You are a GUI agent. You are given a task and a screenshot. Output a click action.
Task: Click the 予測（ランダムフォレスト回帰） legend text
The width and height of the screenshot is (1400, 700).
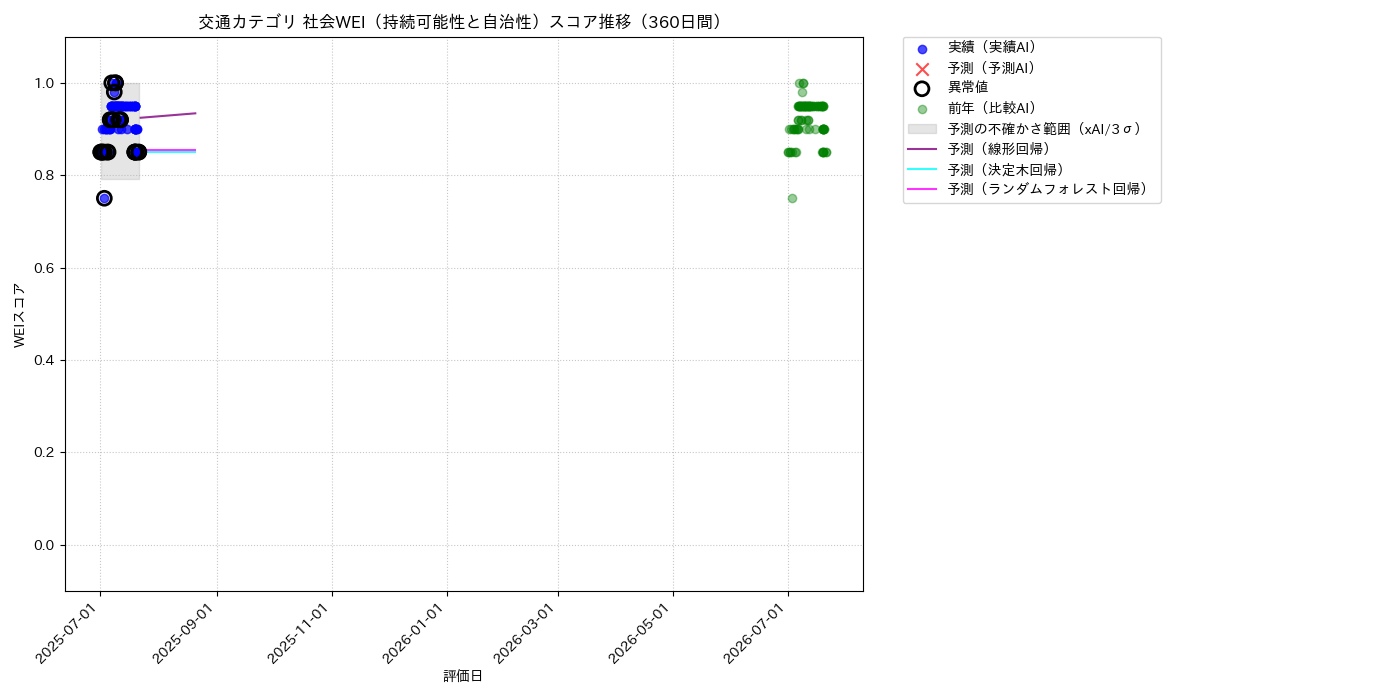pos(1048,189)
